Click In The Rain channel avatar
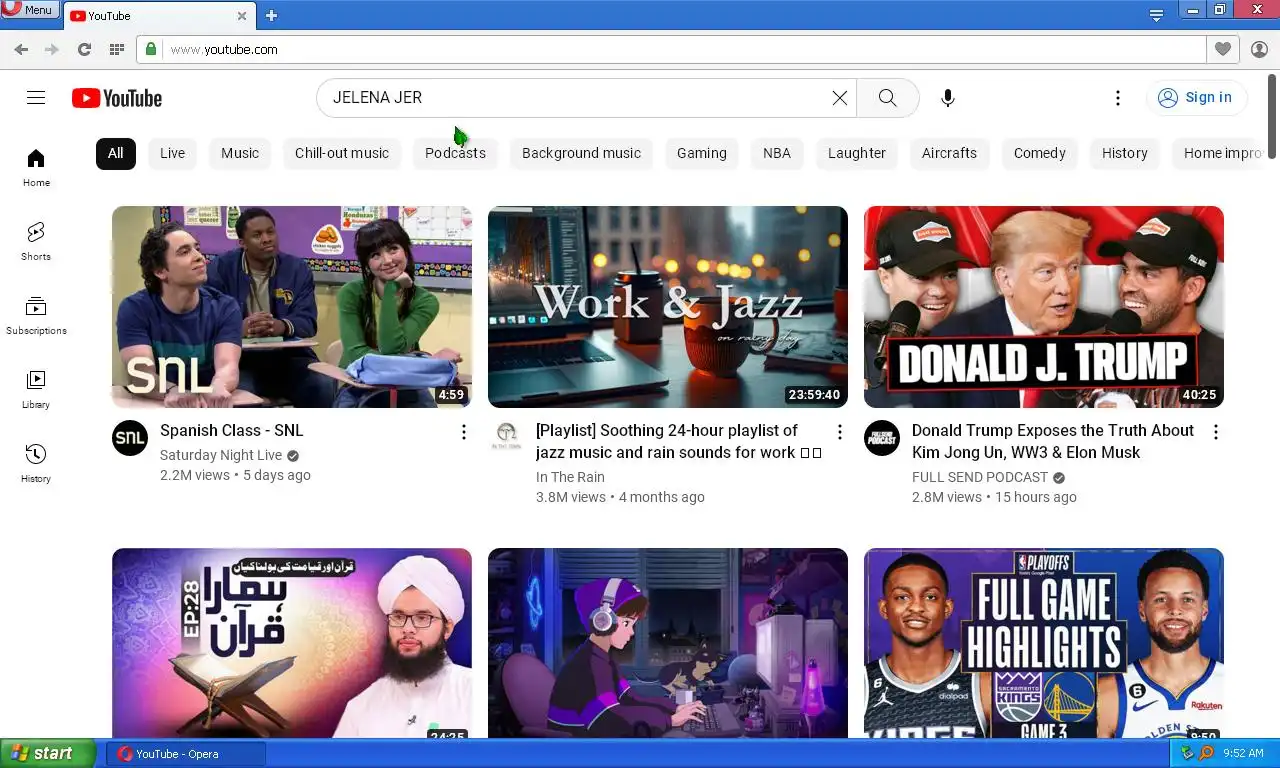Image resolution: width=1280 pixels, height=768 pixels. (506, 438)
